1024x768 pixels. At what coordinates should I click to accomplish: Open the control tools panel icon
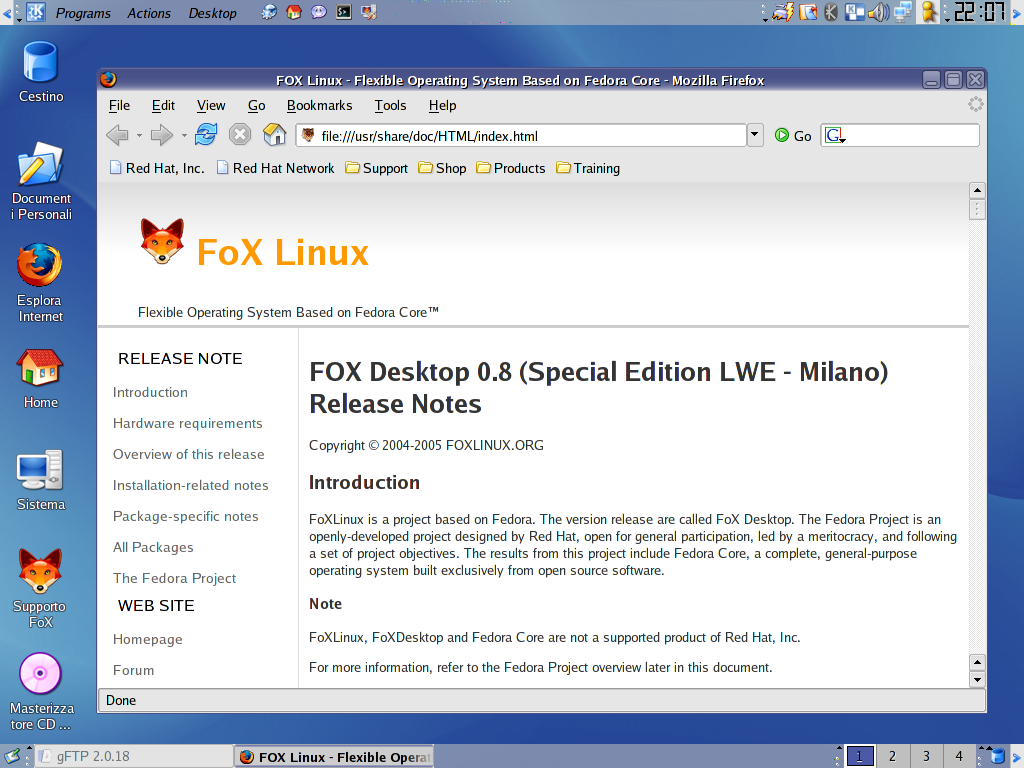pos(368,12)
